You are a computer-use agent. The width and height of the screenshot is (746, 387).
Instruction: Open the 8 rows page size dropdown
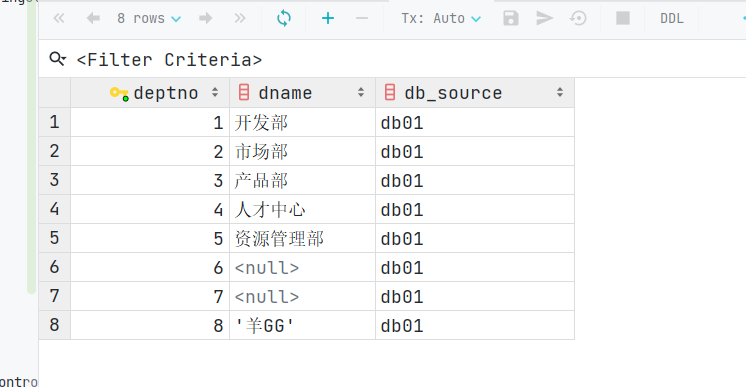pos(149,19)
